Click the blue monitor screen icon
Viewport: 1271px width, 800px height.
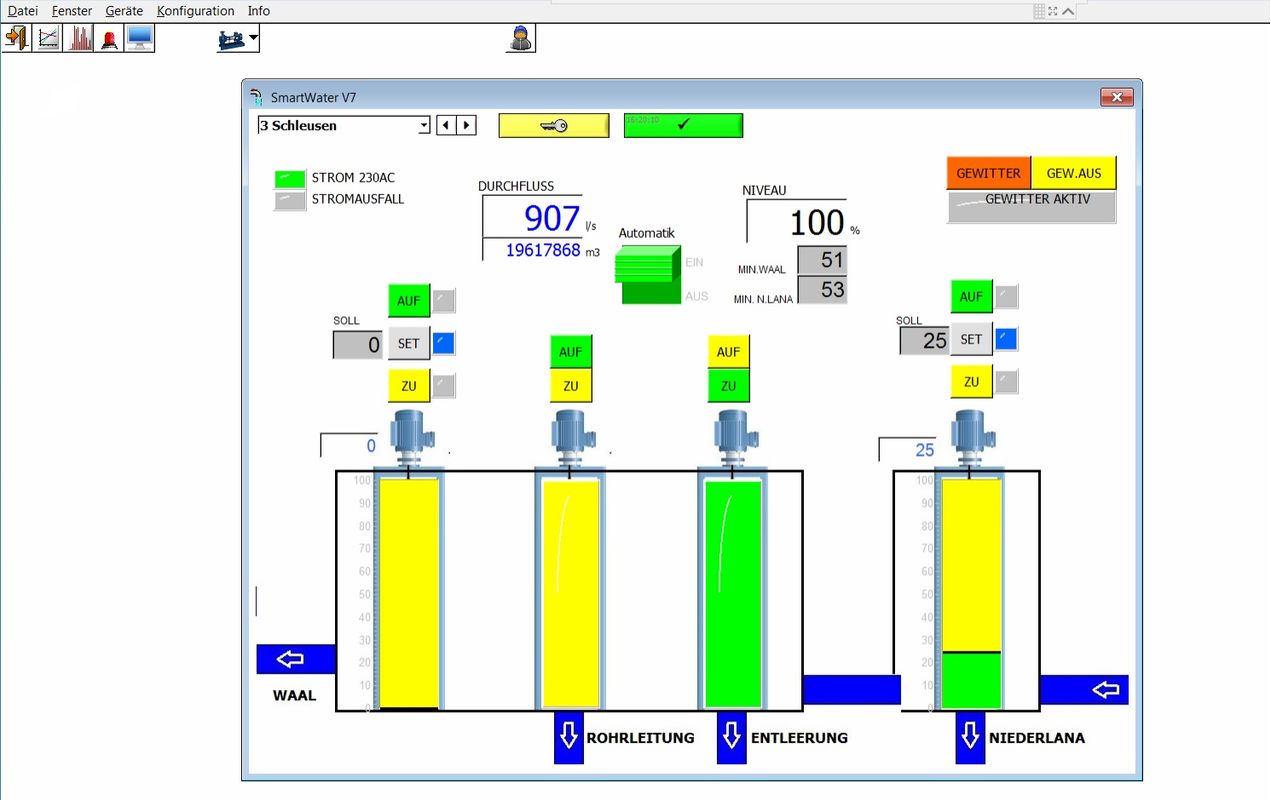click(139, 39)
